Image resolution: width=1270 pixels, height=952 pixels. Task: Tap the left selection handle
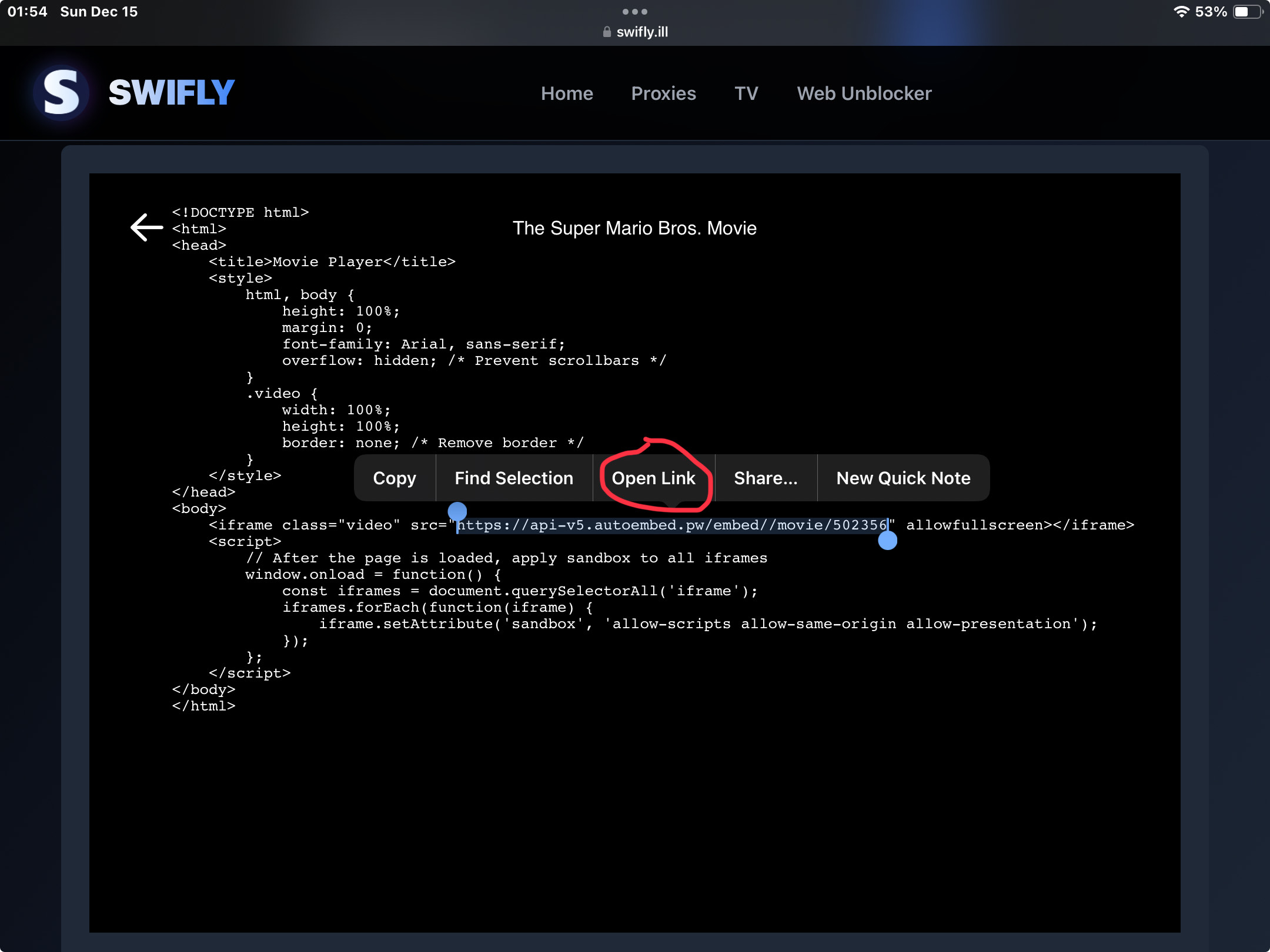click(457, 511)
